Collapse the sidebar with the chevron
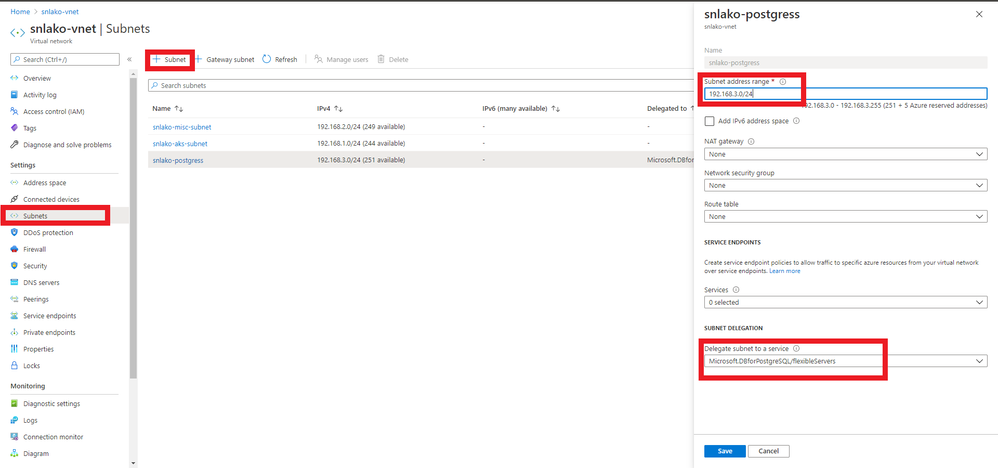This screenshot has width=998, height=468. pos(129,60)
